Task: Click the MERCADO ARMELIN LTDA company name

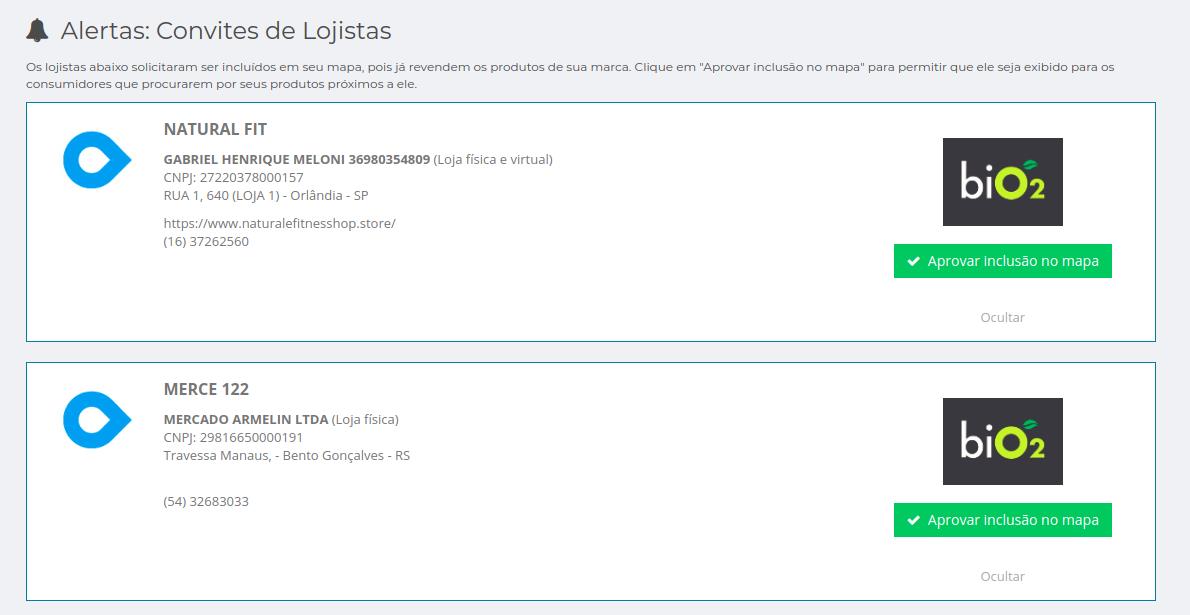Action: coord(245,419)
